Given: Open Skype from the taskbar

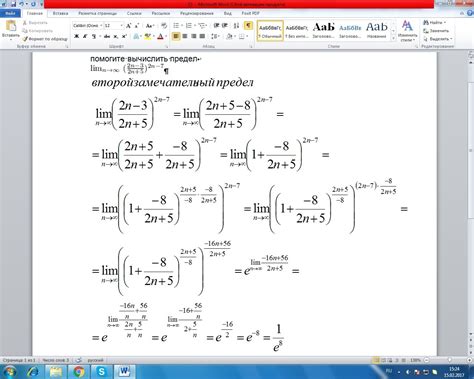Looking at the screenshot, I should coord(102,371).
